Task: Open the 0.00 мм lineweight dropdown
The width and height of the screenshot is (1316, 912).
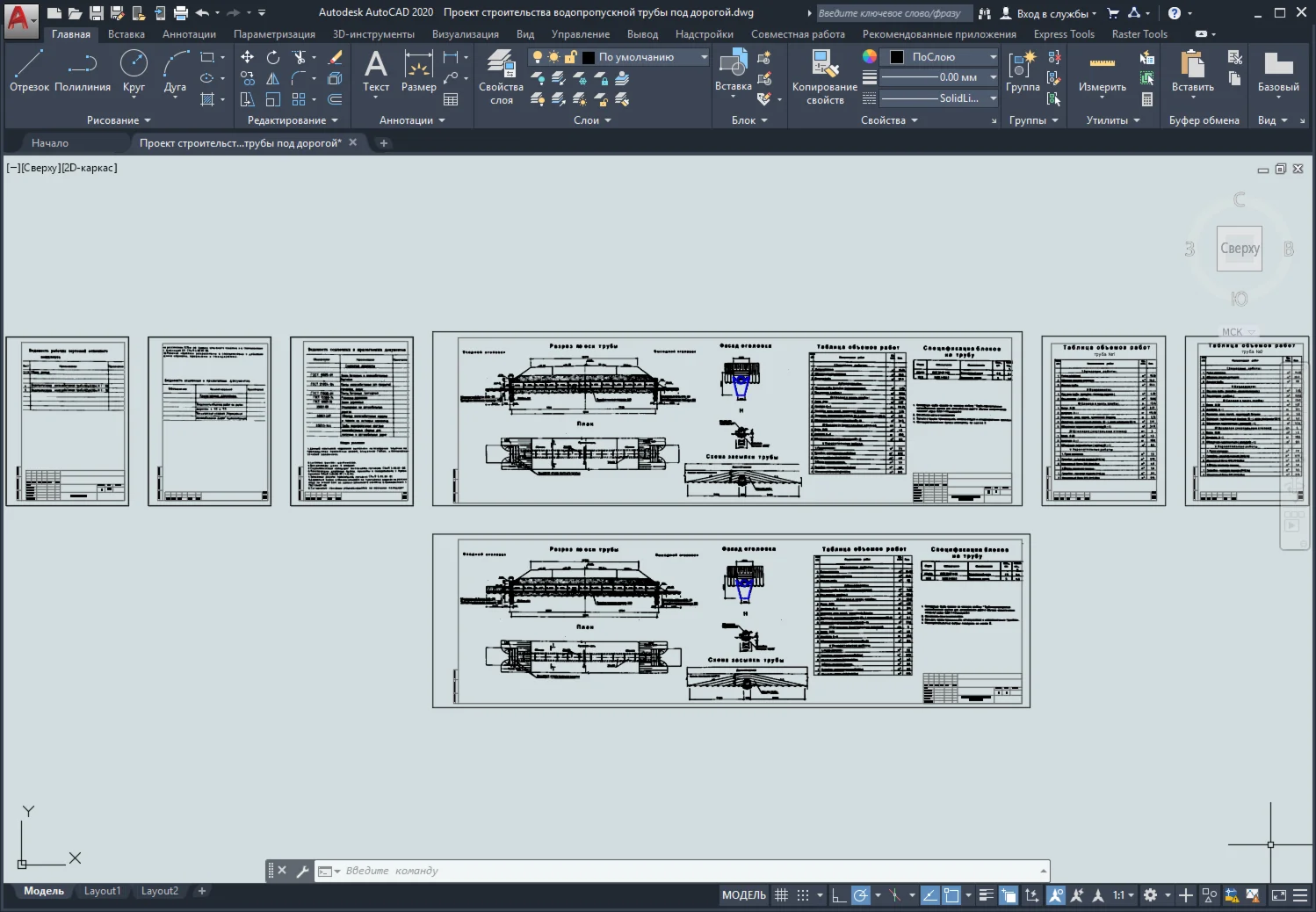Action: click(940, 77)
